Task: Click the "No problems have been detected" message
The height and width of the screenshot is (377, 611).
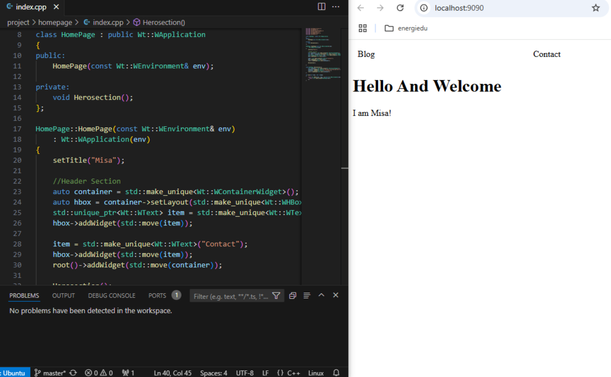Action: (x=91, y=311)
